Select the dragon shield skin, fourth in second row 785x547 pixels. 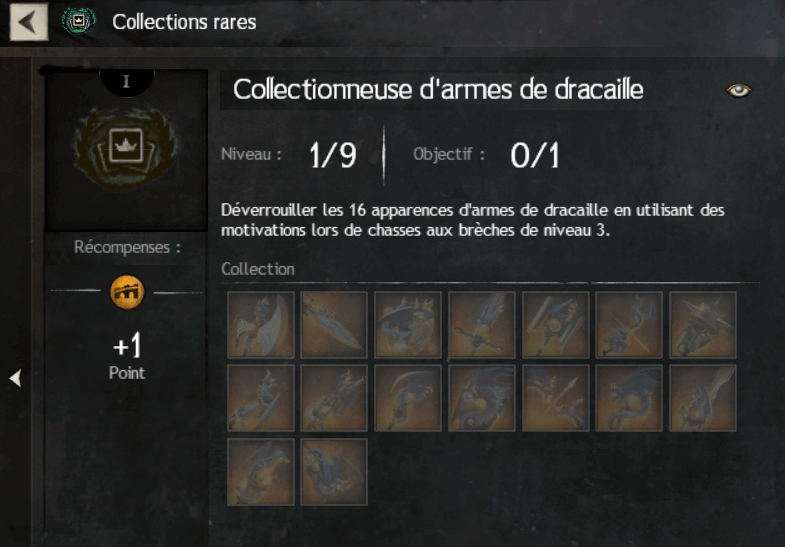[482, 398]
